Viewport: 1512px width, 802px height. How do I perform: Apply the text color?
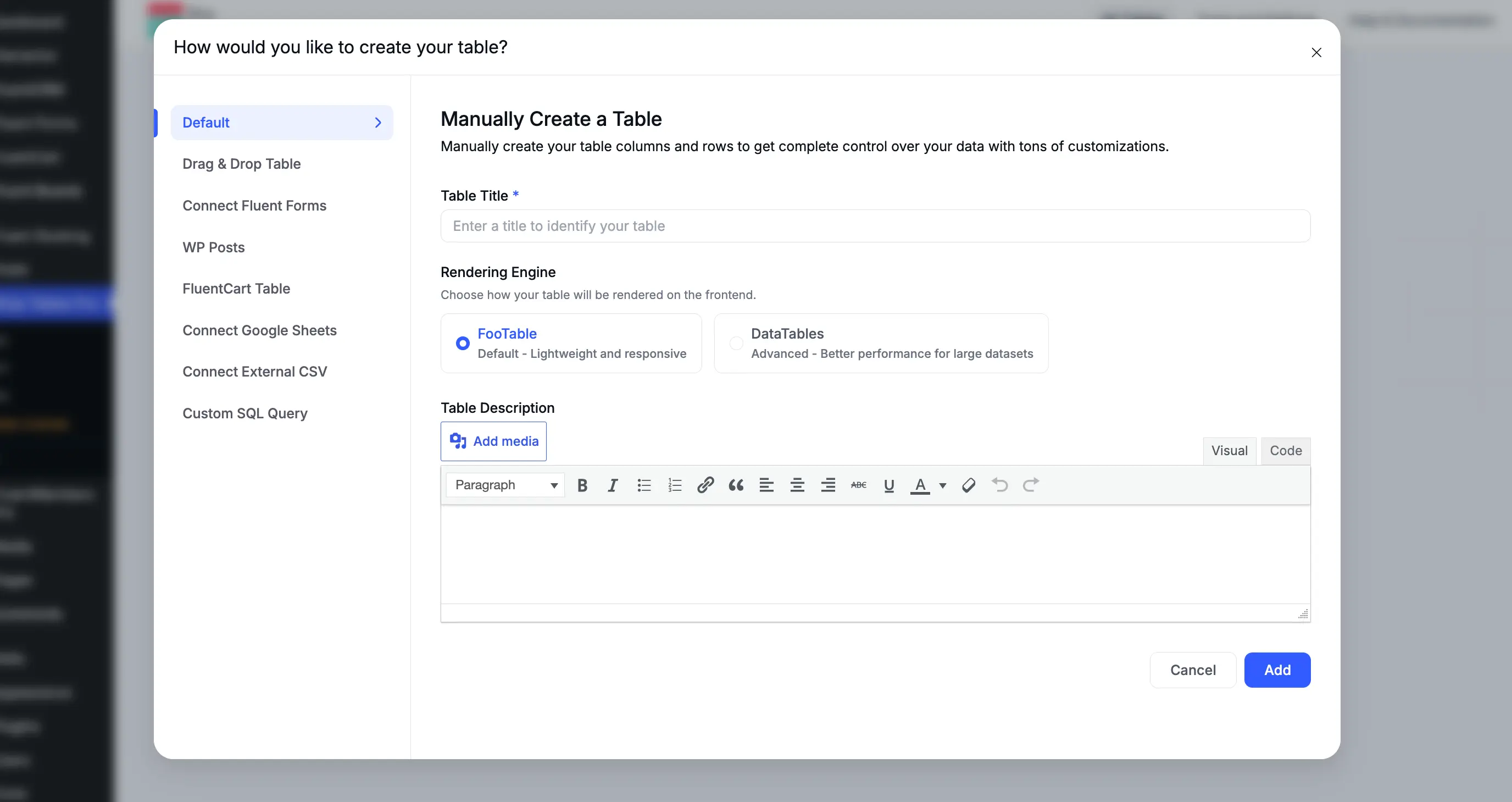pyautogui.click(x=920, y=485)
